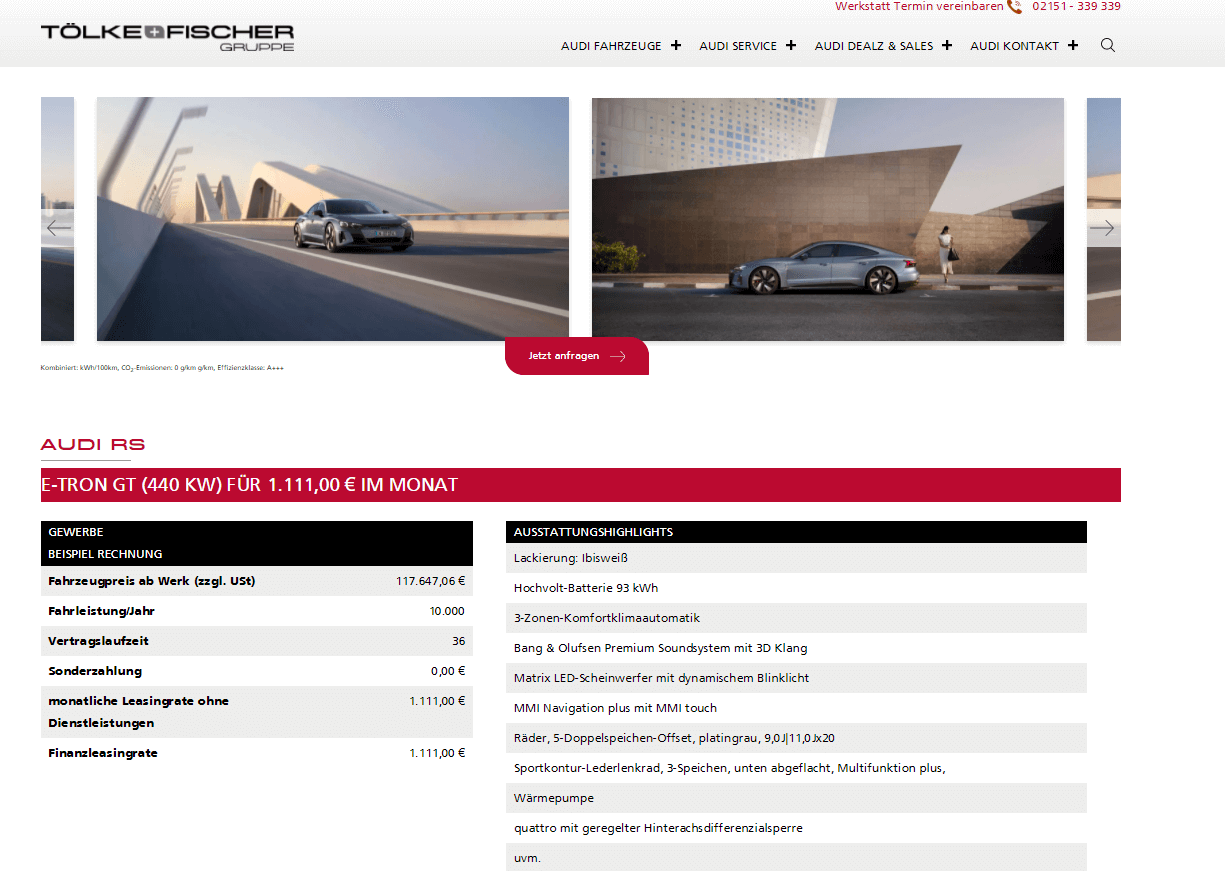Open the Audi Service menu
1225x871 pixels.
(x=738, y=46)
